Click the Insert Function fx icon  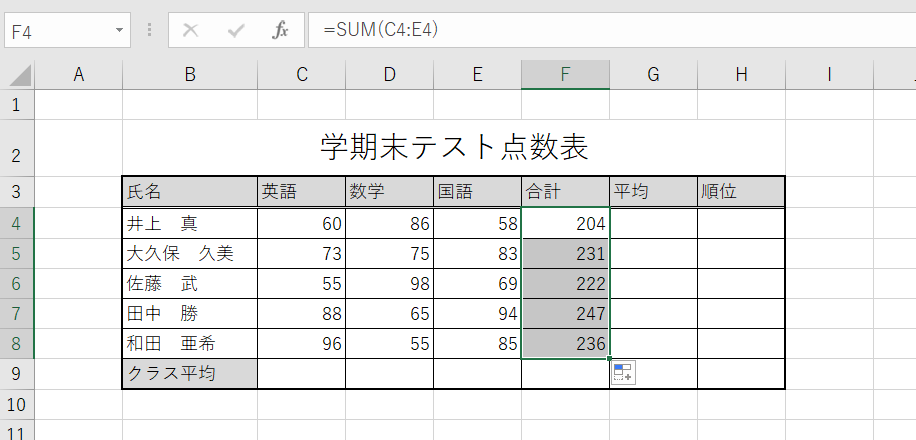280,30
